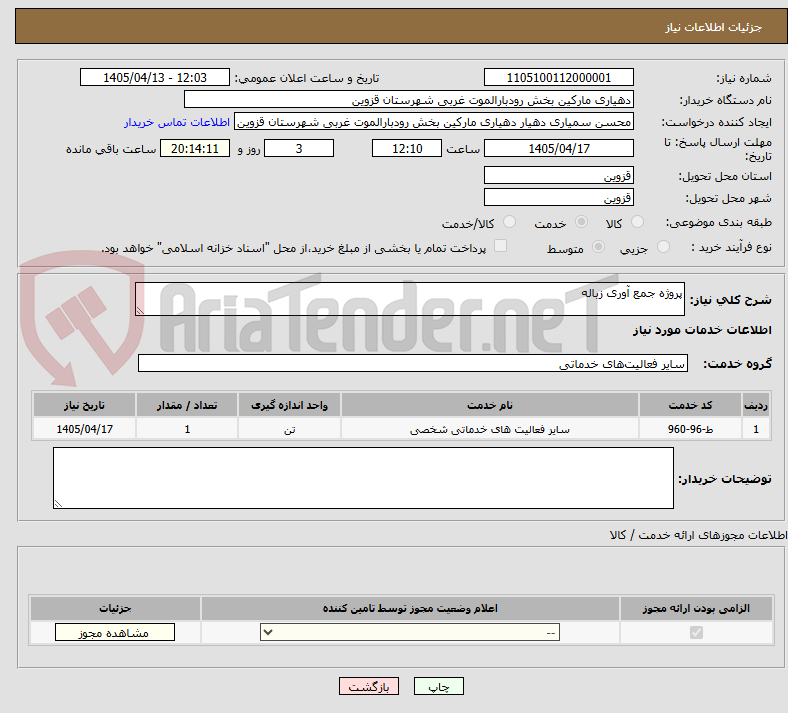Open اطلاعات تماس خریدار link

(x=177, y=122)
